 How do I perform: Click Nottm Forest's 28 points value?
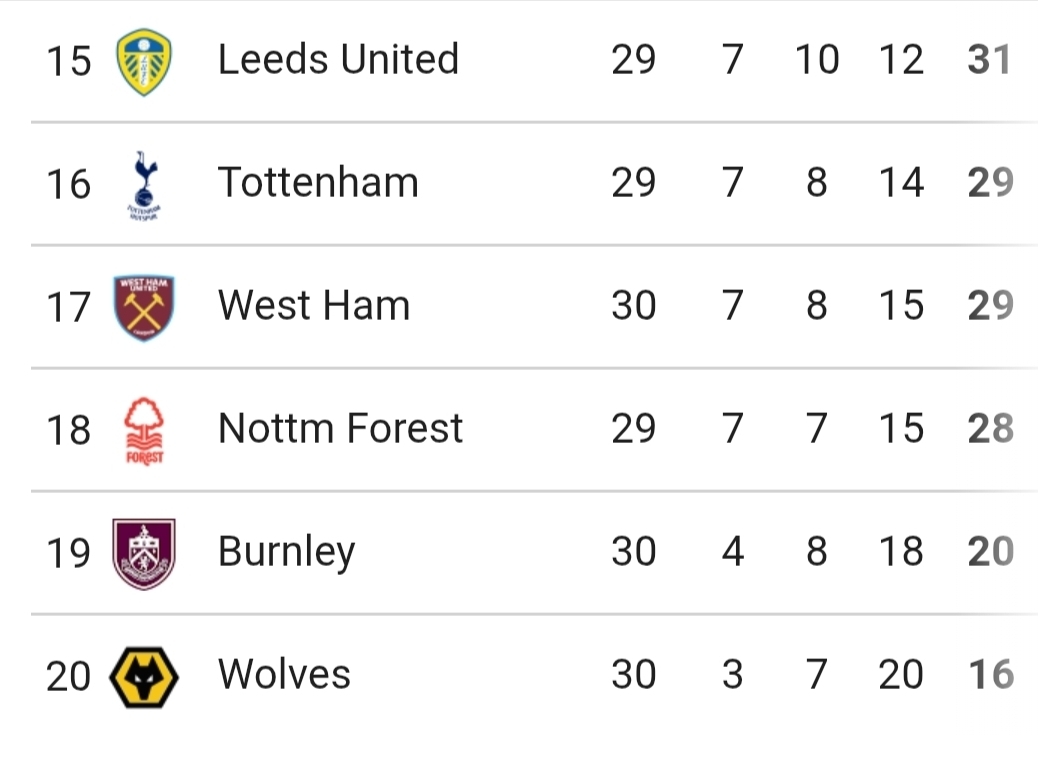tap(990, 429)
